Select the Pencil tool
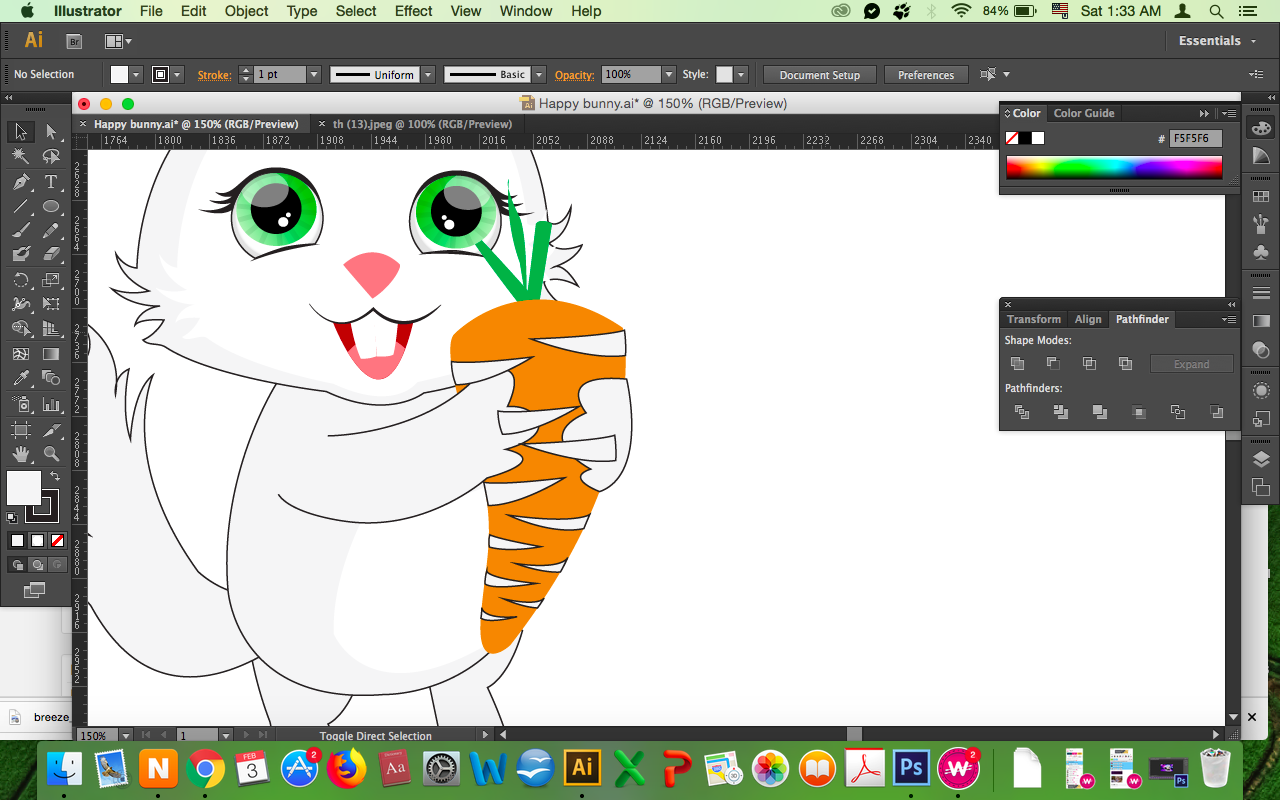Screen dimensions: 1280x800 51,231
